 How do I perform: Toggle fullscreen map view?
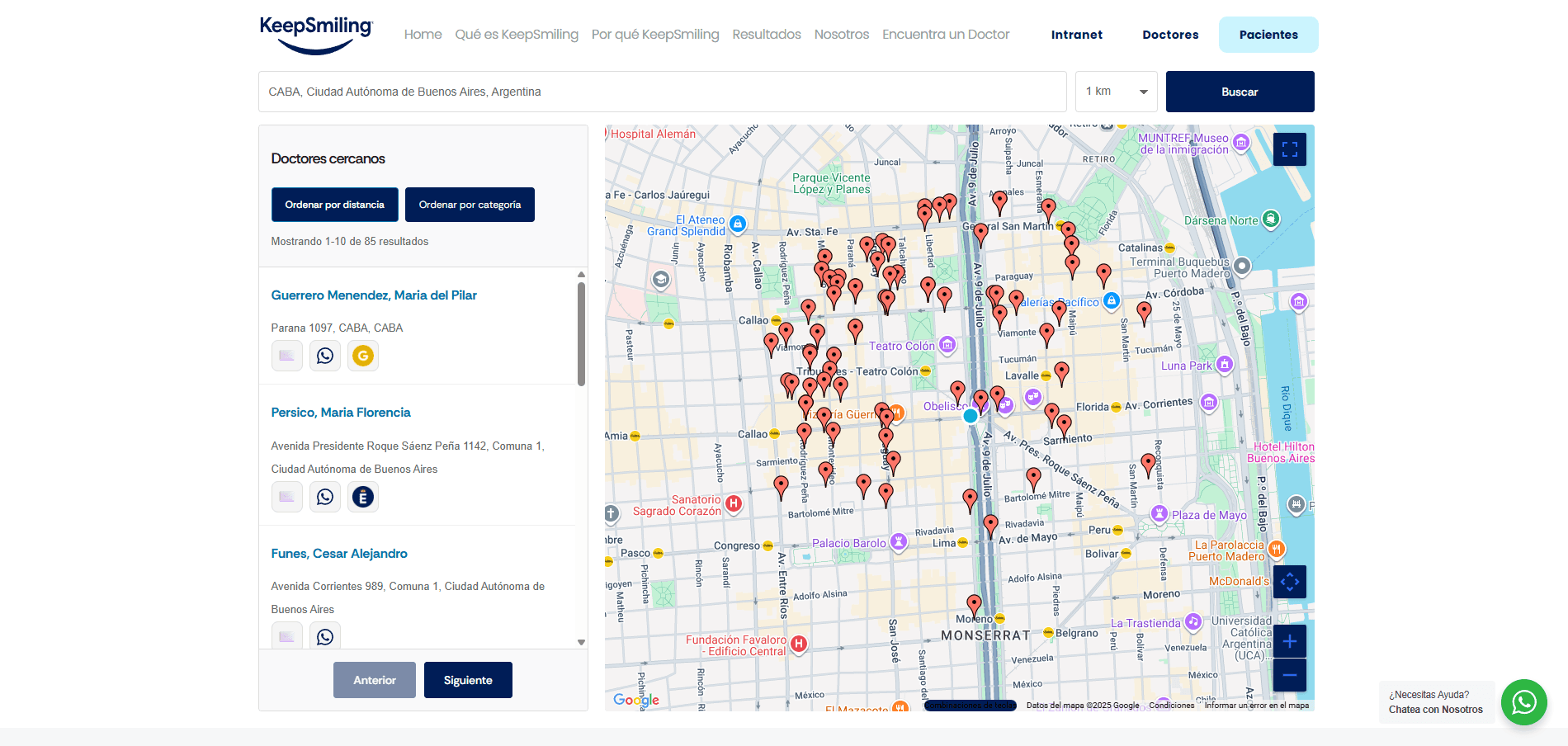tap(1289, 149)
